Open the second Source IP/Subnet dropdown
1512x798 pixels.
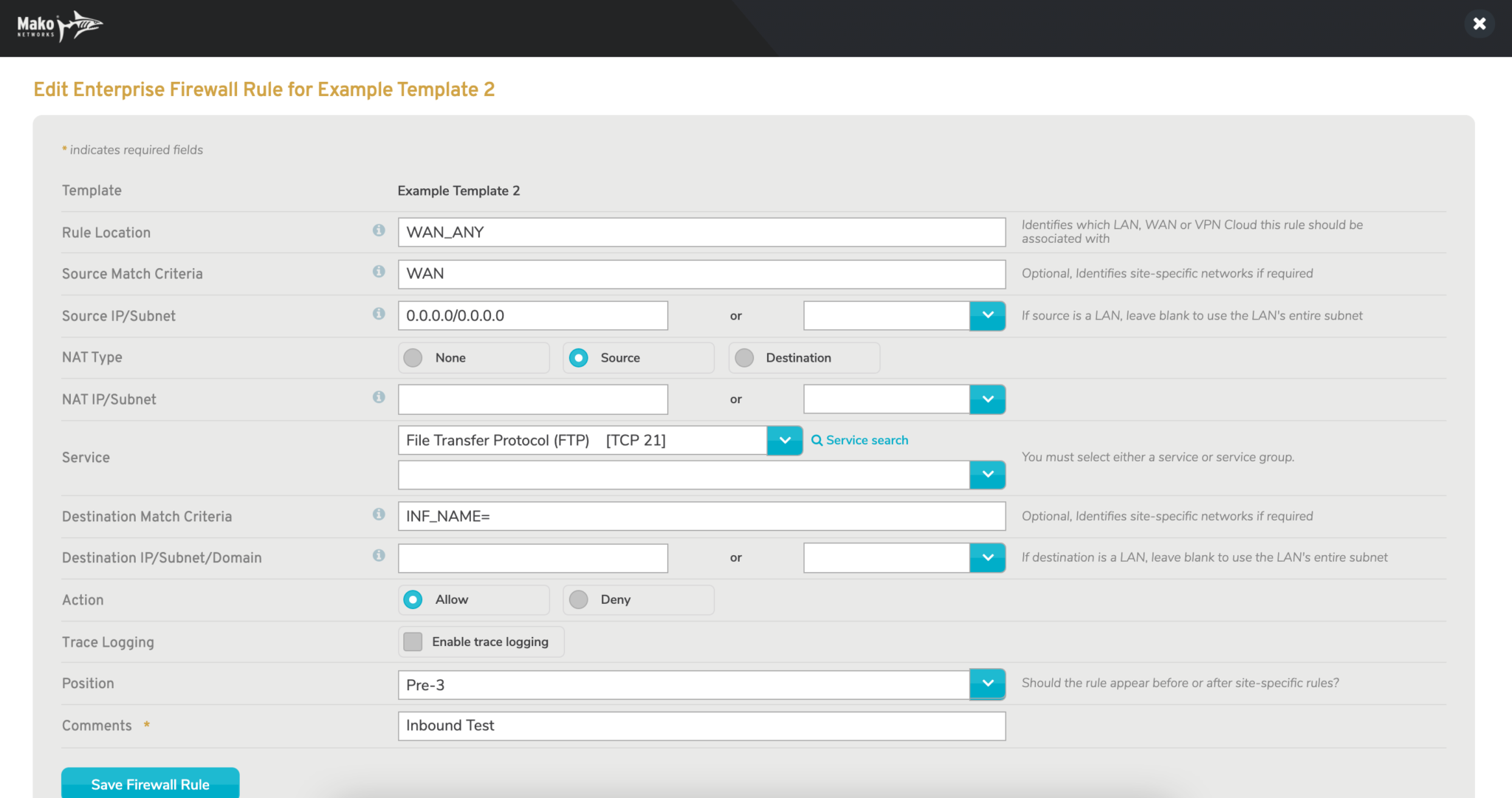click(987, 315)
